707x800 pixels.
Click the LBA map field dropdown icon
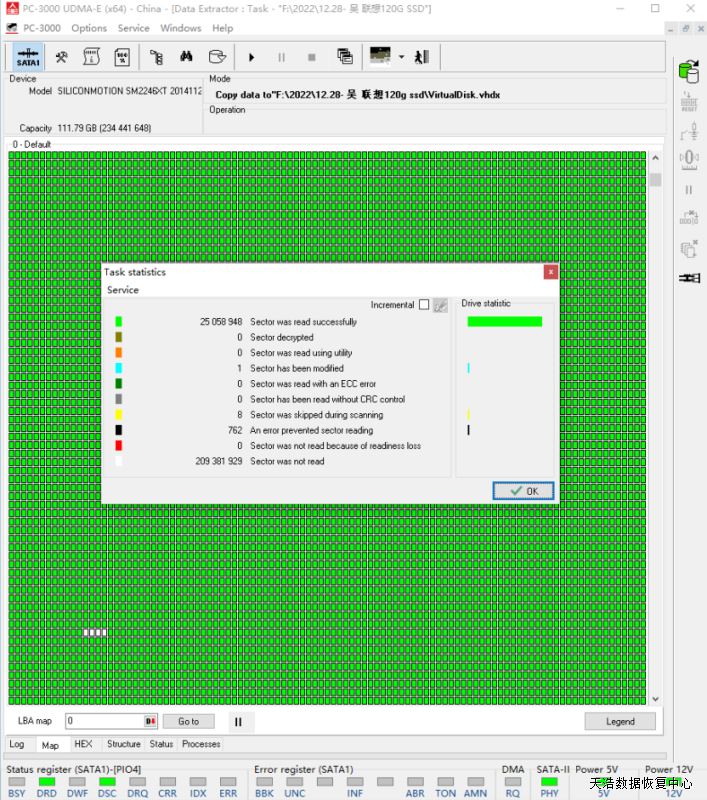tap(151, 721)
